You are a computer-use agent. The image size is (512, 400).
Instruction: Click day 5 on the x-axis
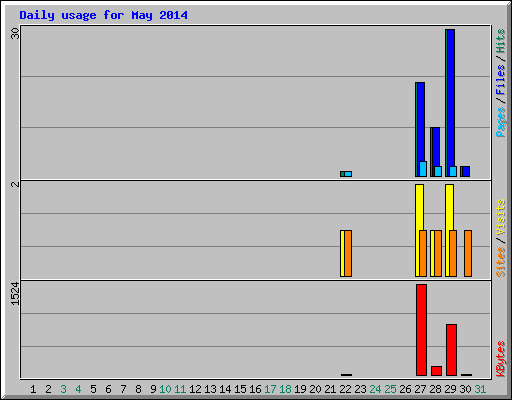tap(93, 389)
